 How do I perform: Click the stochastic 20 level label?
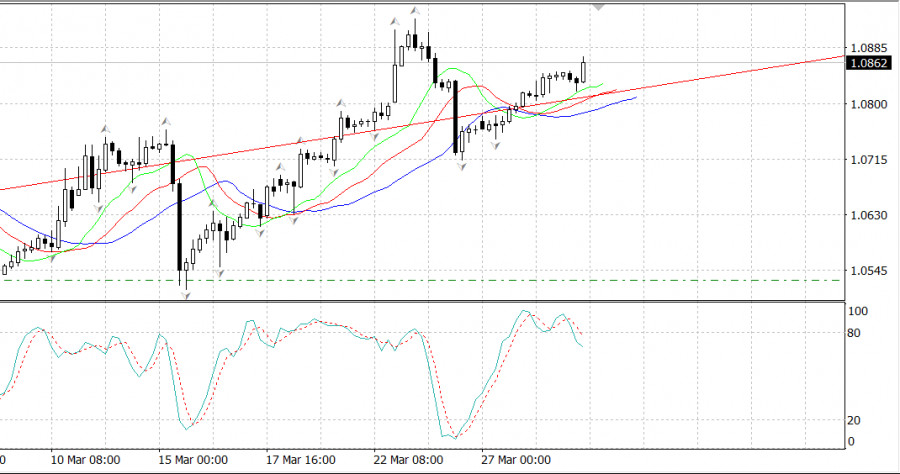[854, 421]
